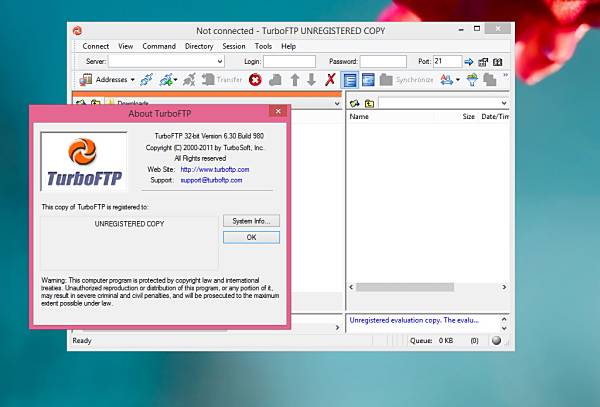Click the Connect chain-link icon
This screenshot has width=600, height=407.
(147, 80)
